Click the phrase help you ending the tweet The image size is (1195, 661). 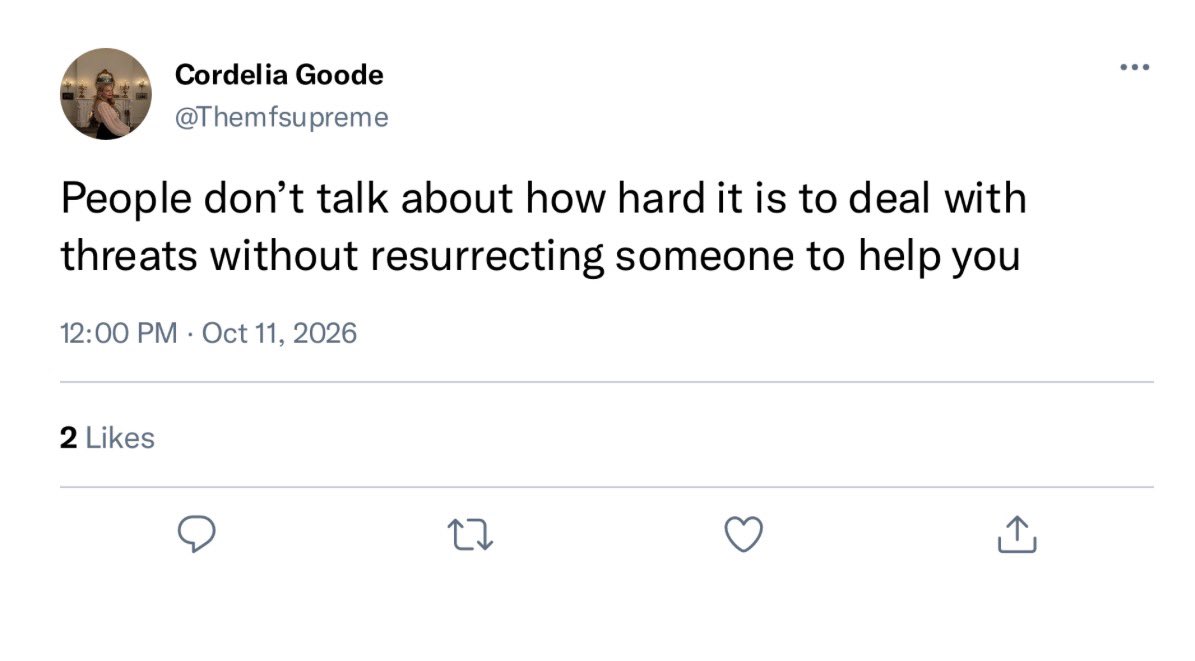(939, 256)
